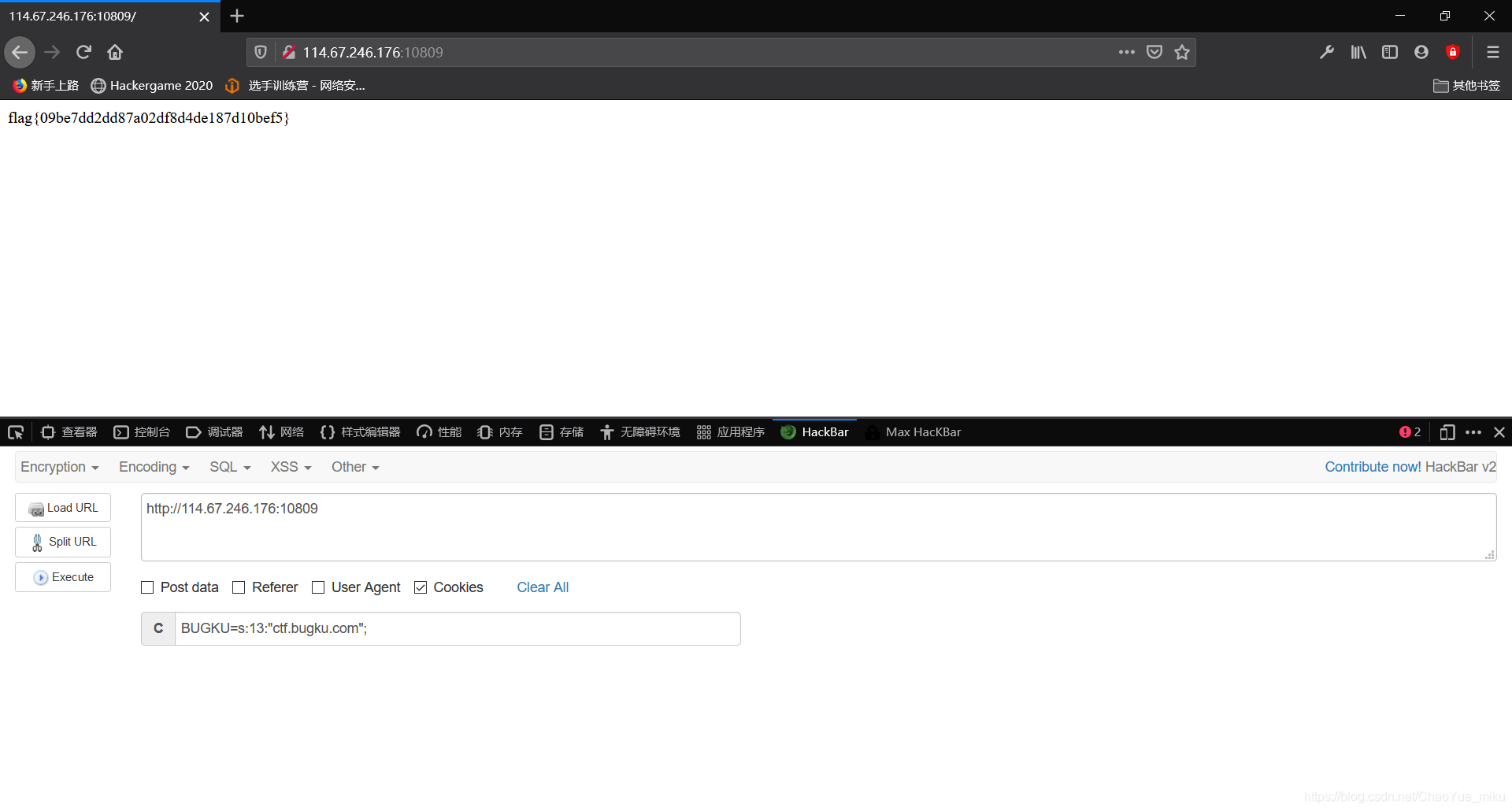Enable the Post data checkbox
1512x811 pixels.
point(146,587)
